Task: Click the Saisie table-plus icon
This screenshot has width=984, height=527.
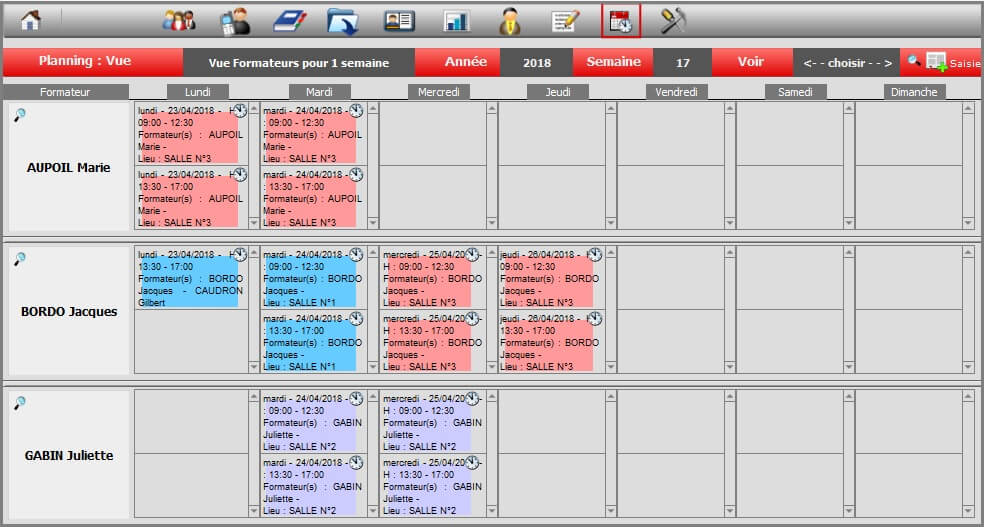Action: 936,61
